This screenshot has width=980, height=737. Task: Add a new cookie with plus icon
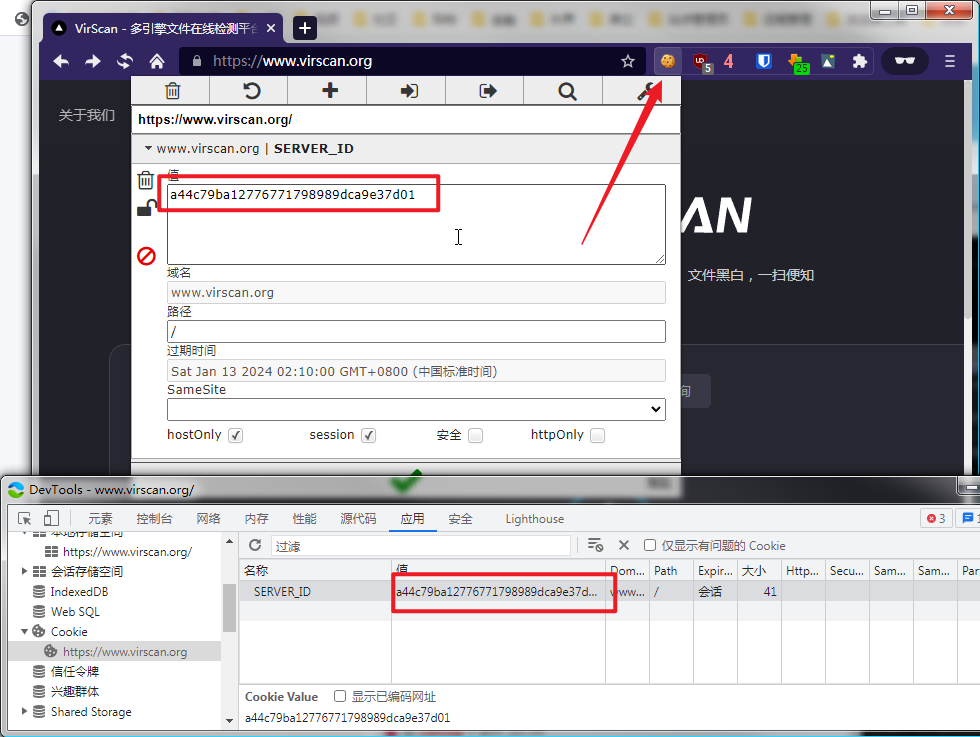[x=330, y=91]
